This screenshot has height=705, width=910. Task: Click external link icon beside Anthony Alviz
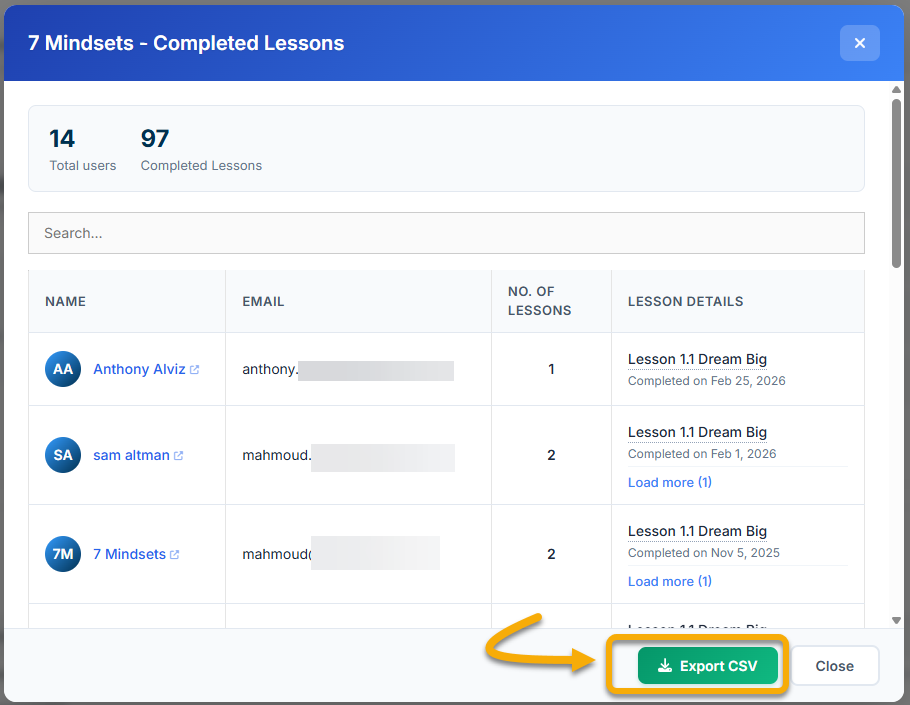click(194, 370)
